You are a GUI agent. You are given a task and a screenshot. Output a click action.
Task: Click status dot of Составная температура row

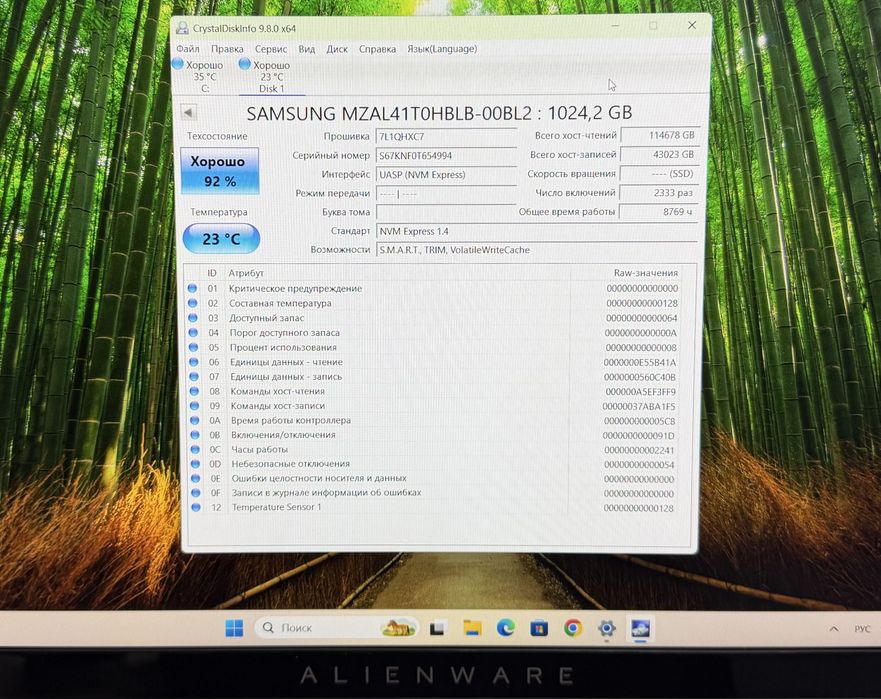coord(193,303)
